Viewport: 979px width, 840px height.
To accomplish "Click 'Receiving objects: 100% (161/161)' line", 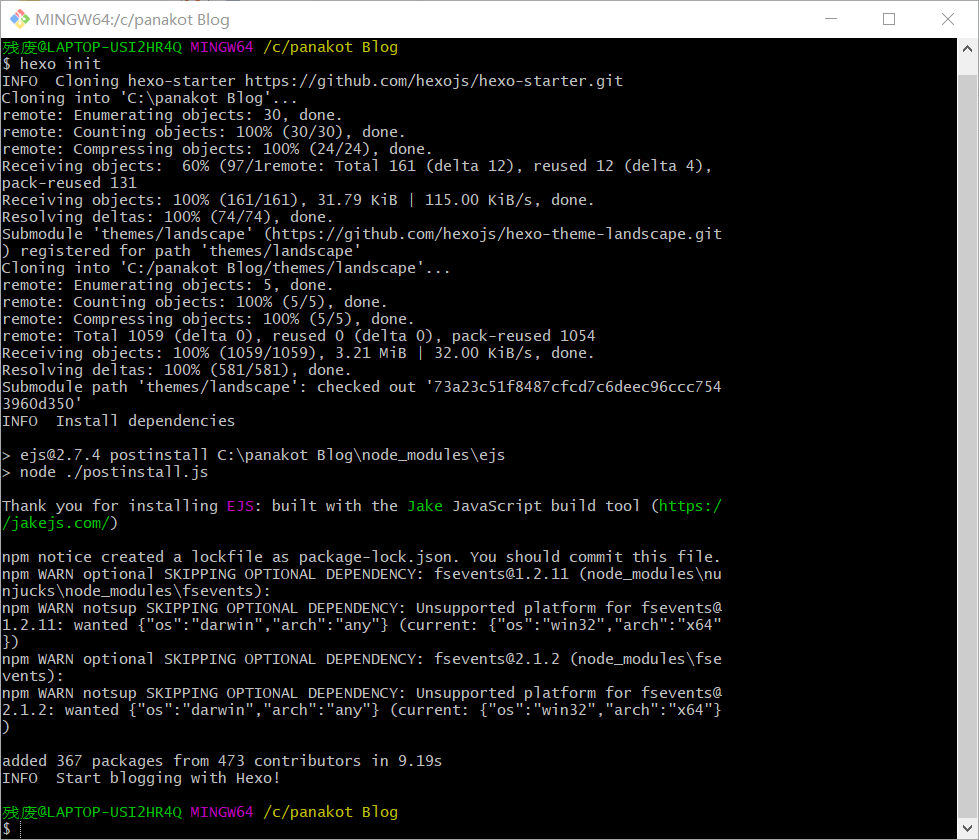I will 298,200.
